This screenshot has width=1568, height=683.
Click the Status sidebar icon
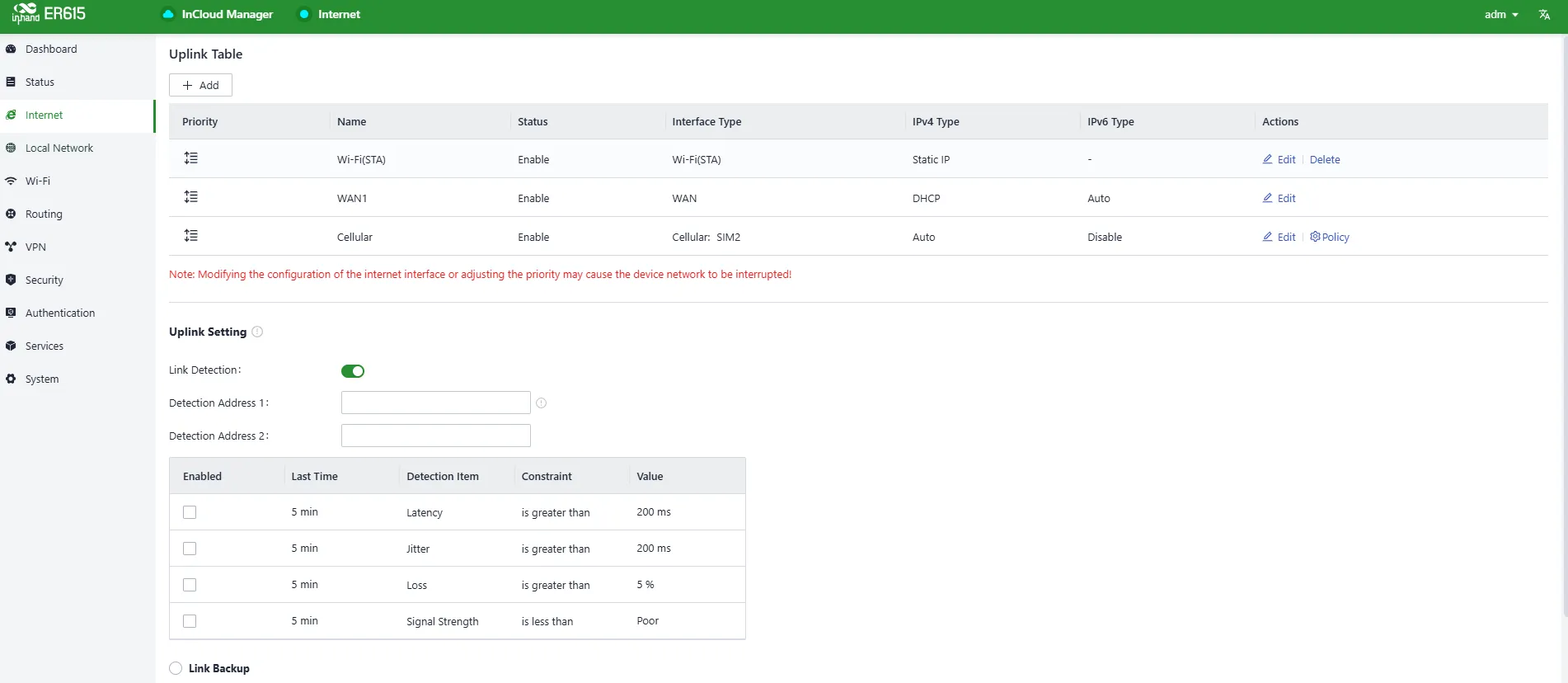pos(11,82)
